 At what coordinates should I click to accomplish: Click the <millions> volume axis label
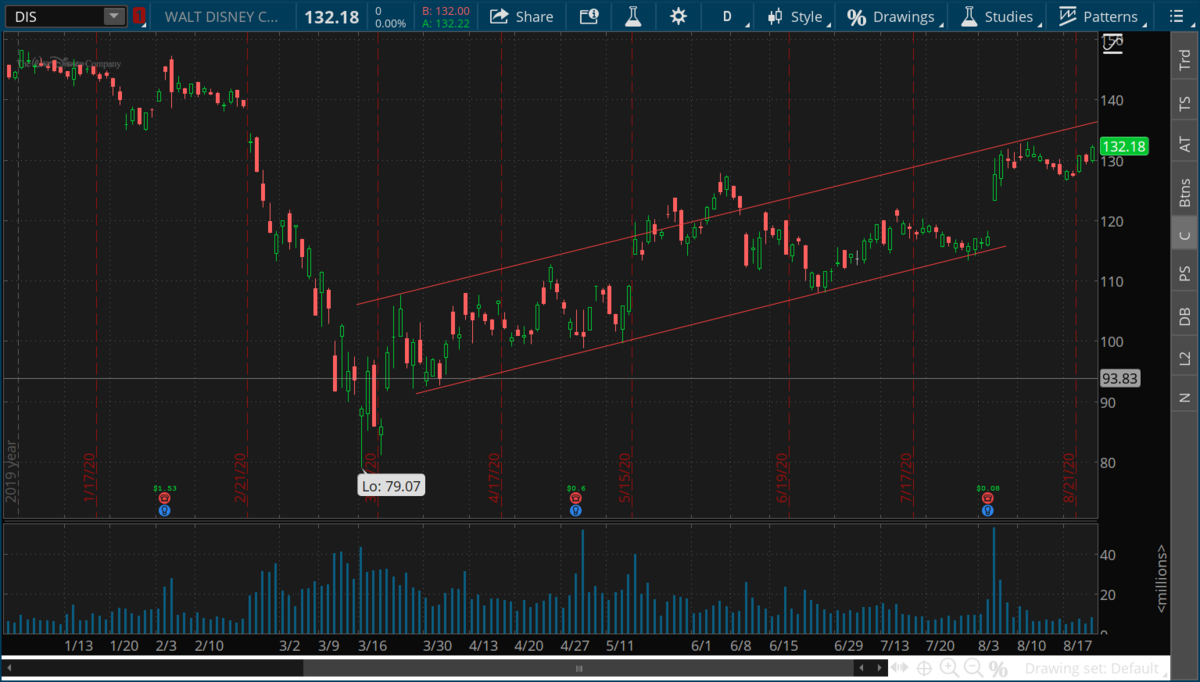pyautogui.click(x=1162, y=579)
